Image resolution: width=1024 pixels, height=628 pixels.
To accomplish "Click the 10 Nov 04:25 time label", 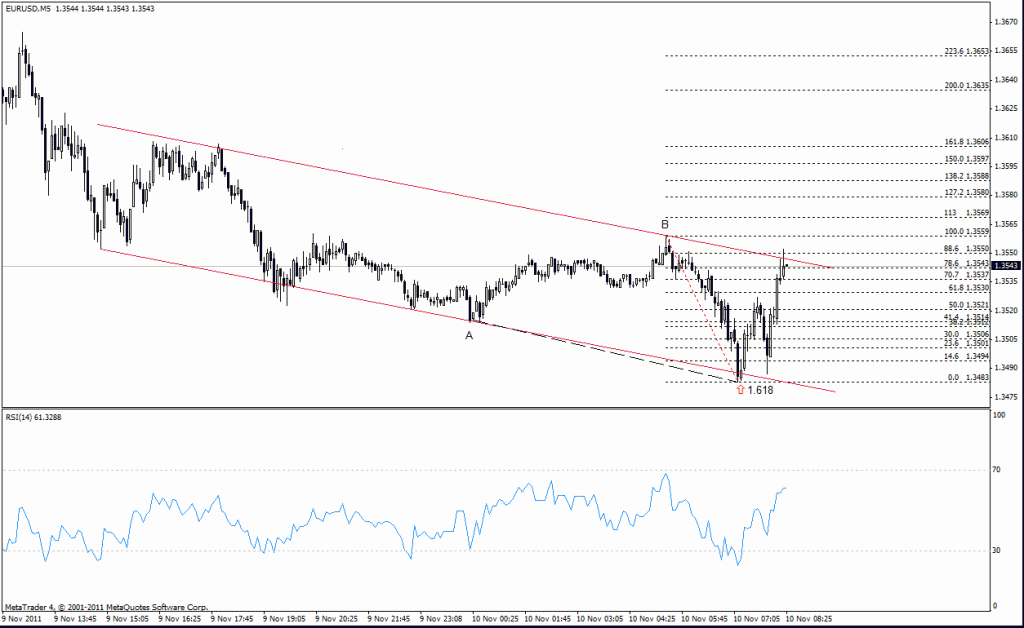I will pyautogui.click(x=652, y=618).
